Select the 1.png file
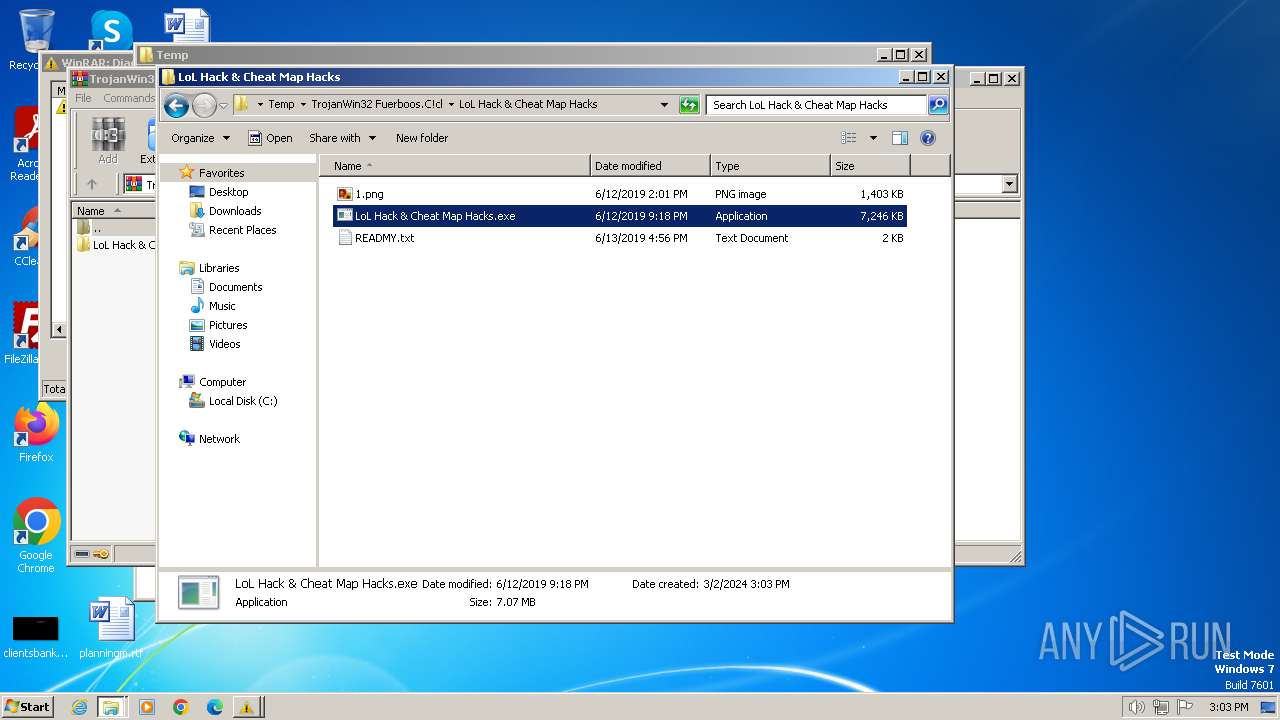This screenshot has height=720, width=1280. coord(620,194)
